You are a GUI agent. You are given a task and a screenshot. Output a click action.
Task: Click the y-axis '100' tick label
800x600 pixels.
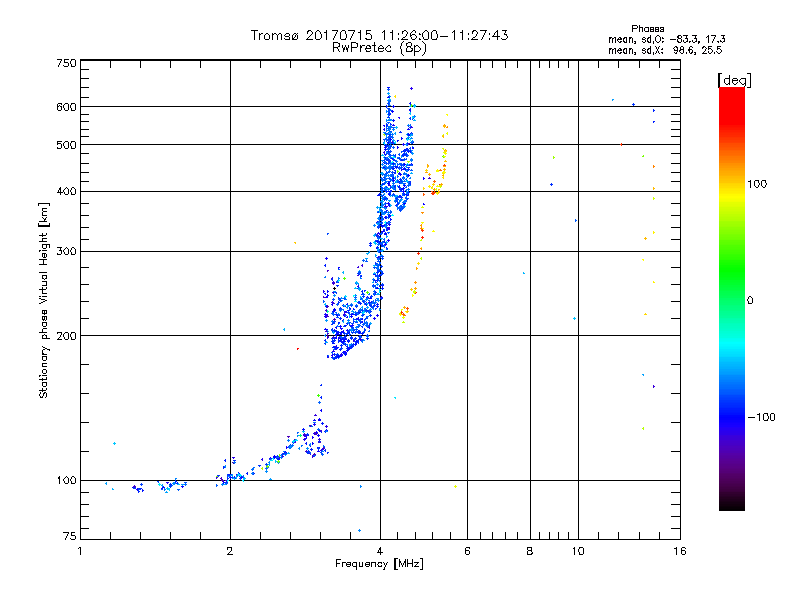pos(67,481)
